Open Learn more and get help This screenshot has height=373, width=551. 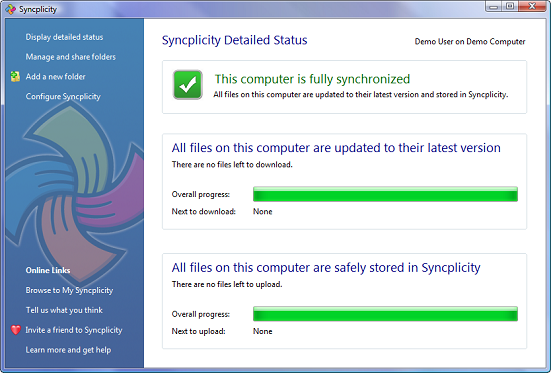pos(68,350)
